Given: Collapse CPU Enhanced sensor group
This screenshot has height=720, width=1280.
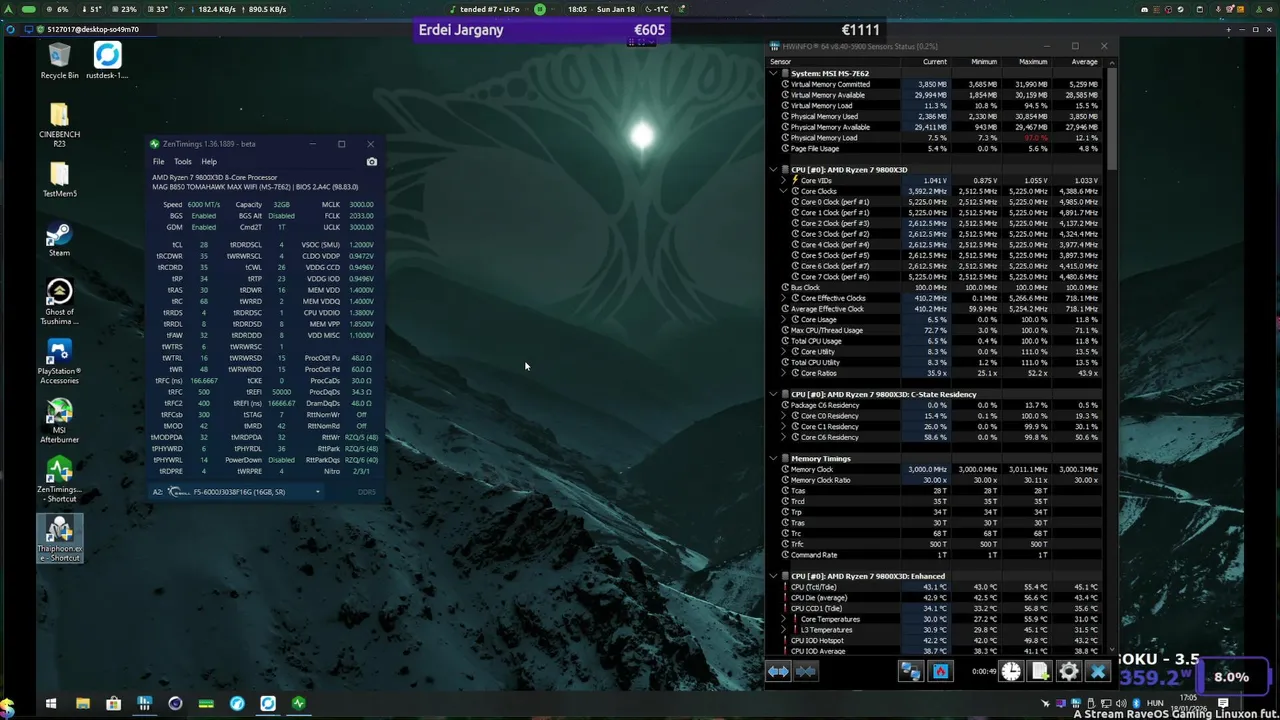Looking at the screenshot, I should (x=773, y=576).
